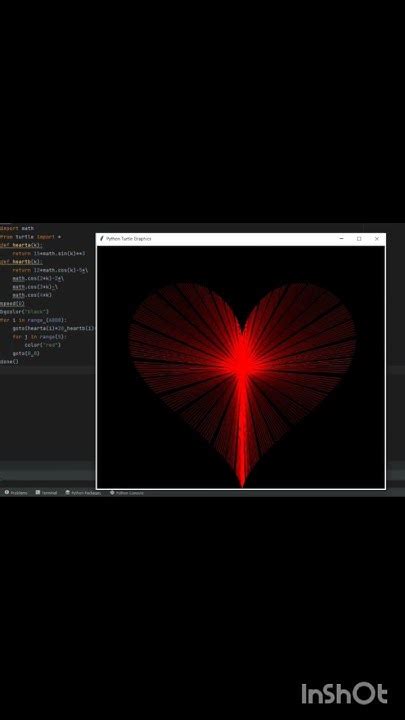
Task: Click the 'return 12*math.cos(k)-5*' line
Action: pyautogui.click(x=50, y=270)
